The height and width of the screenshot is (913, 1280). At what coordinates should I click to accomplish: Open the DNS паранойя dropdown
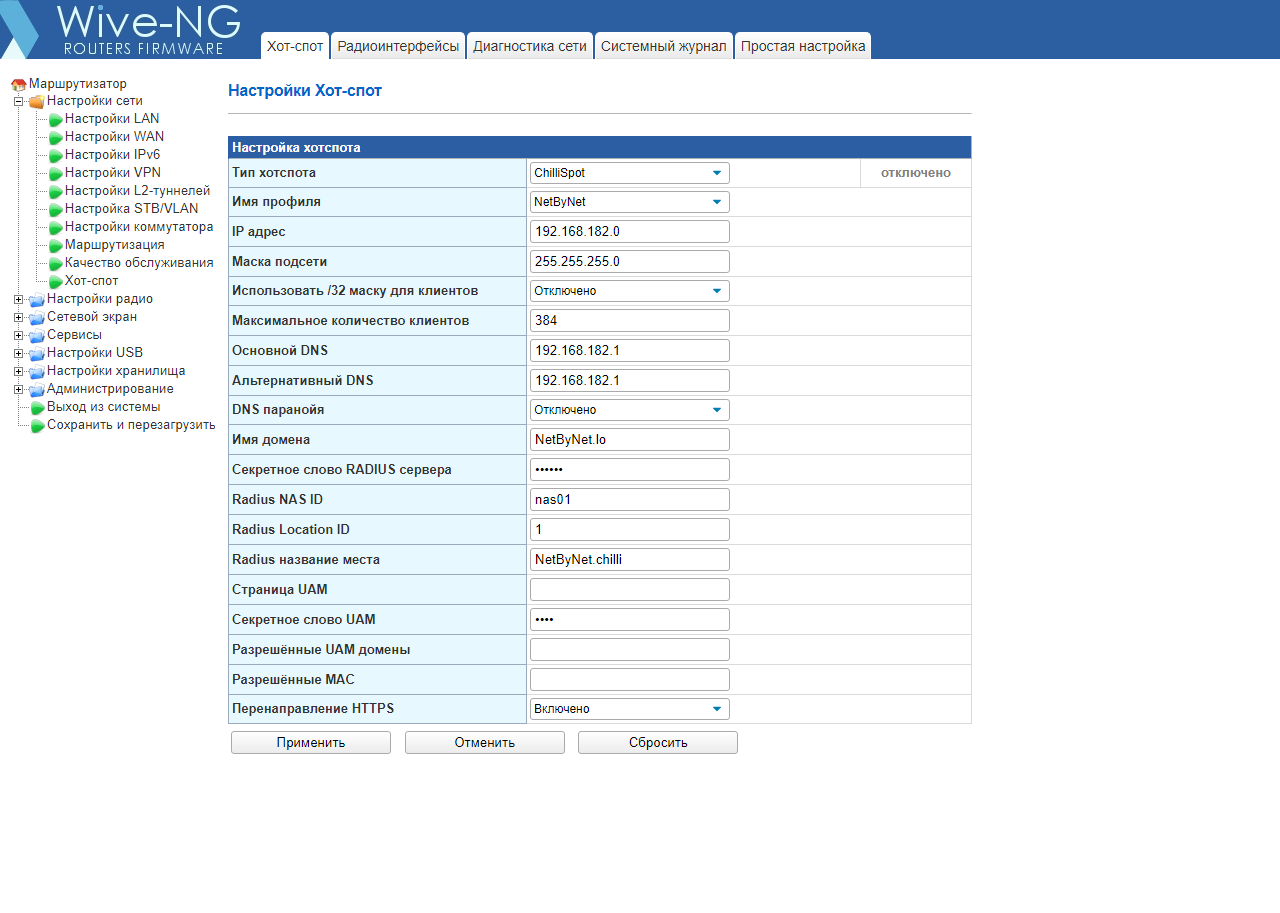(630, 410)
